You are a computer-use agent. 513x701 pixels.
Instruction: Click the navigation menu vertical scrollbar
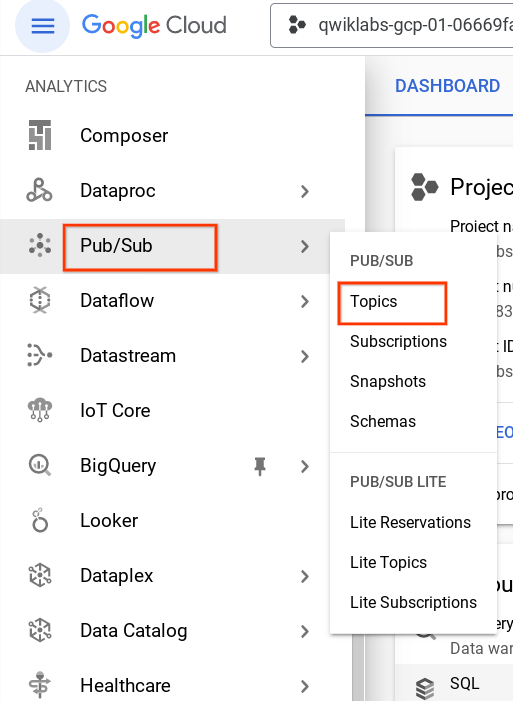(x=358, y=666)
